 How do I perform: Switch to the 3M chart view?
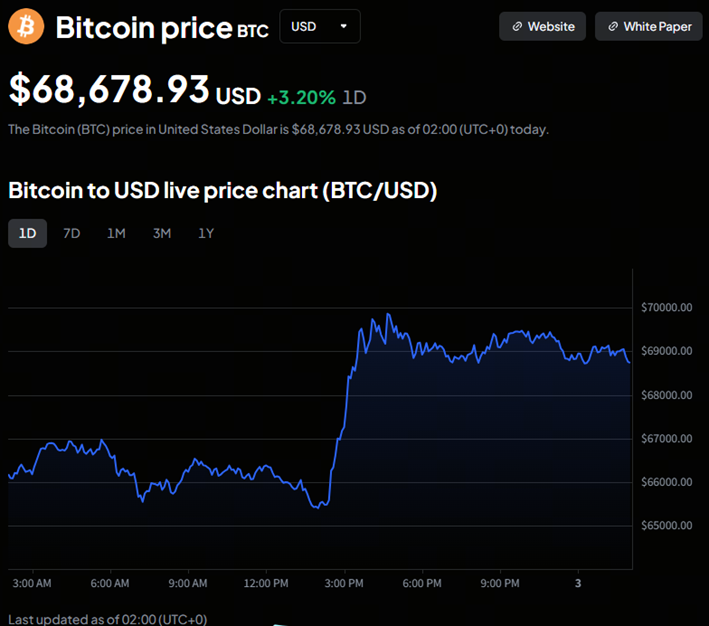(x=161, y=233)
